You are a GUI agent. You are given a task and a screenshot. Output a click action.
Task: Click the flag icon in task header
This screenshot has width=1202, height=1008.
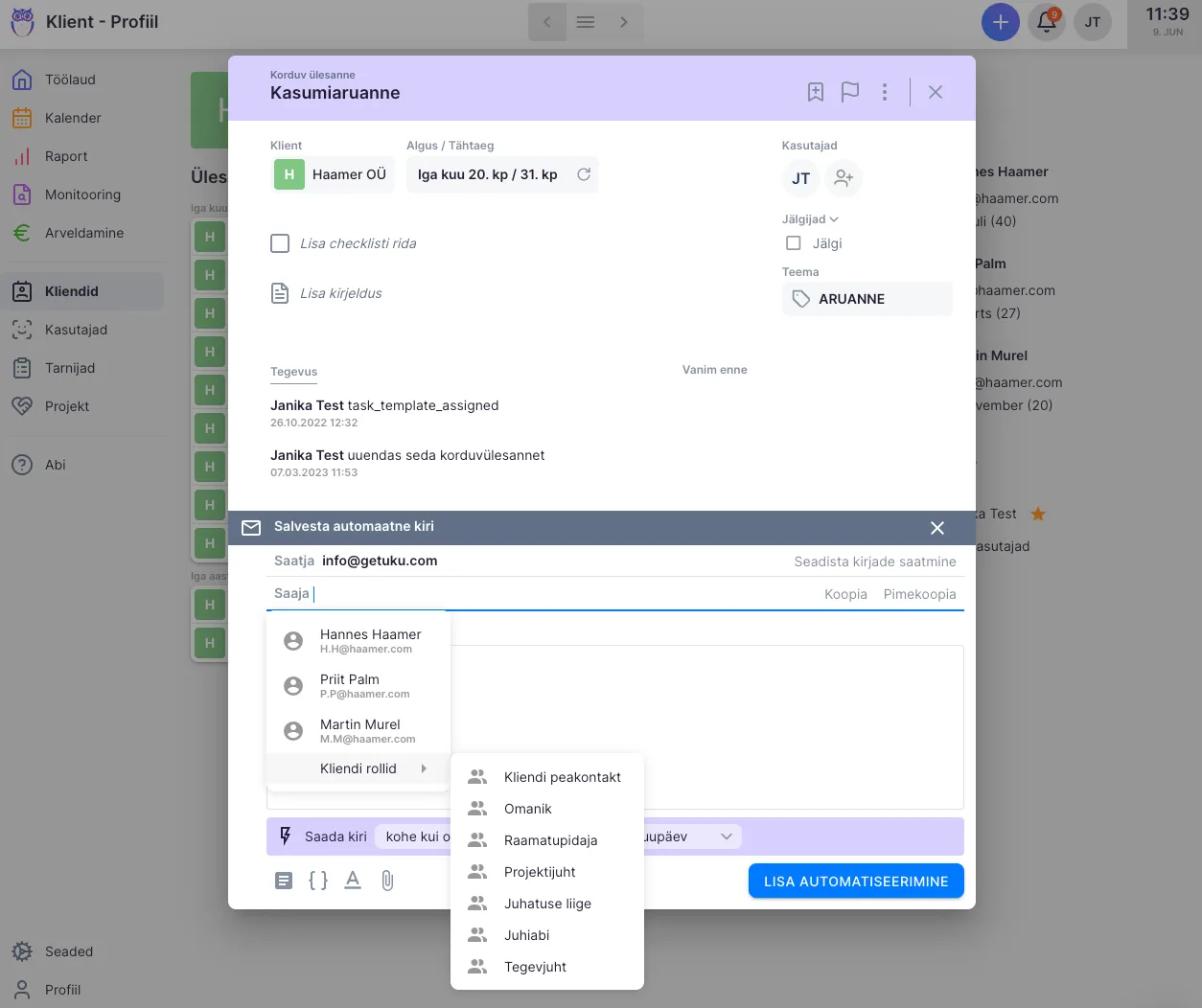(849, 92)
